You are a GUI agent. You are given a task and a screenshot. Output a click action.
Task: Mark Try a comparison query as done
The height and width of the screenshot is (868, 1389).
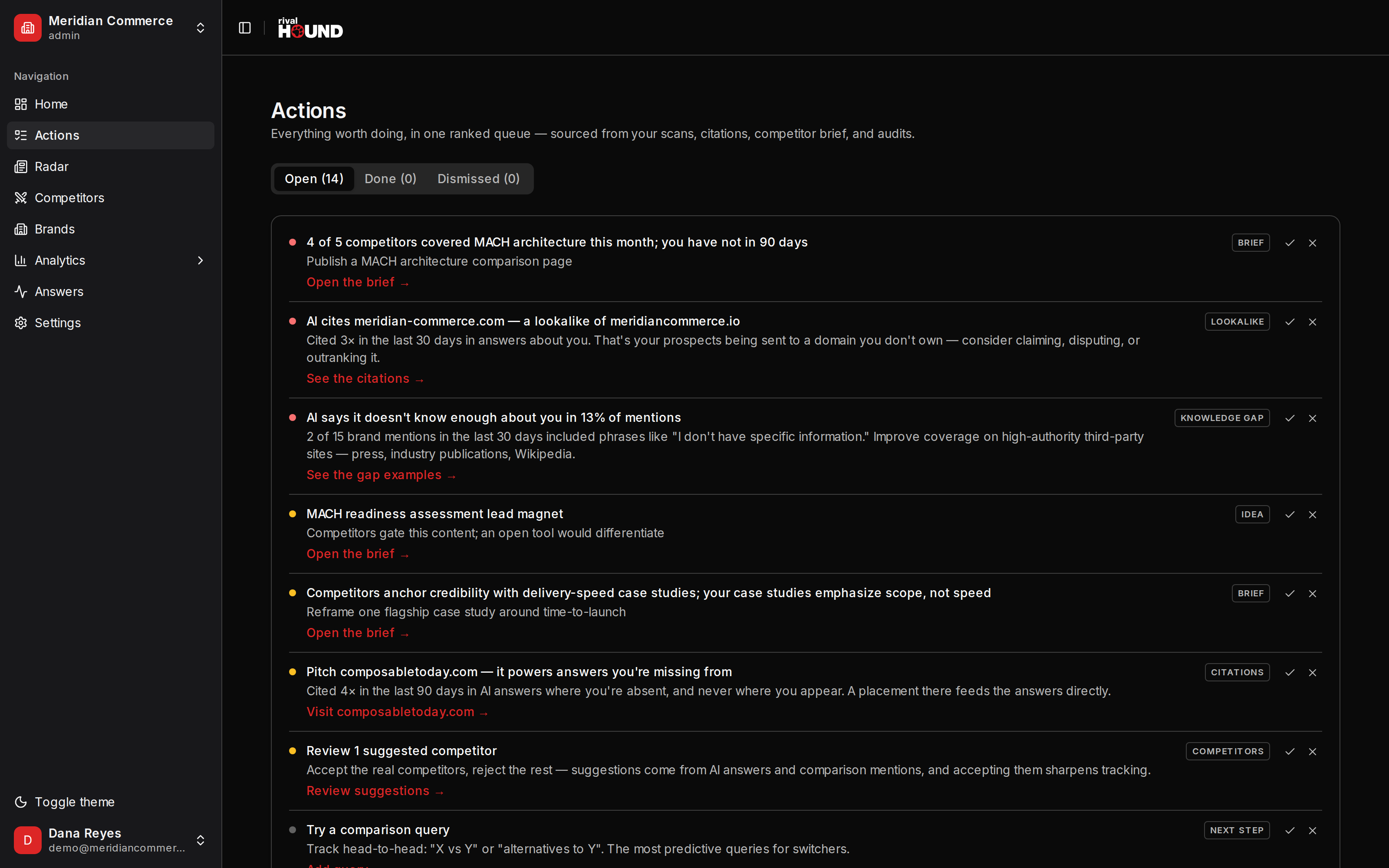click(x=1290, y=831)
